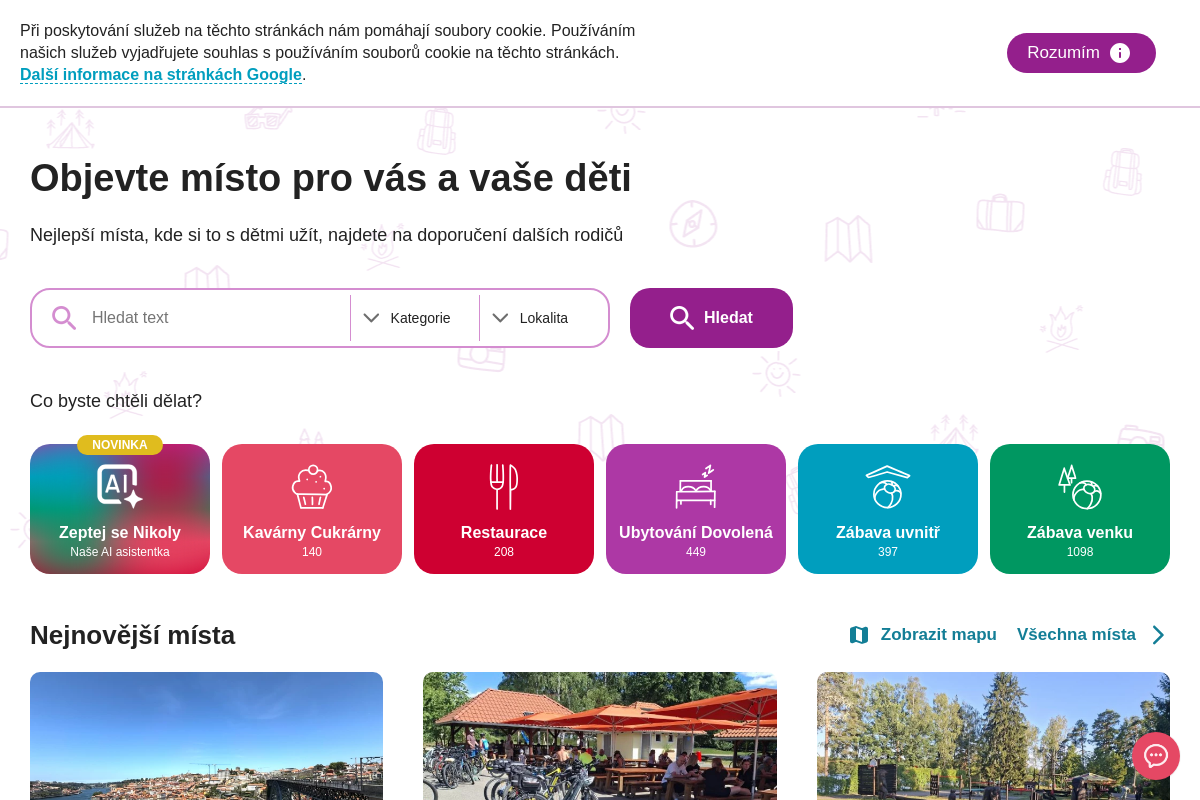The width and height of the screenshot is (1200, 800).
Task: Click the AI assistant Nikola icon
Action: coord(120,486)
